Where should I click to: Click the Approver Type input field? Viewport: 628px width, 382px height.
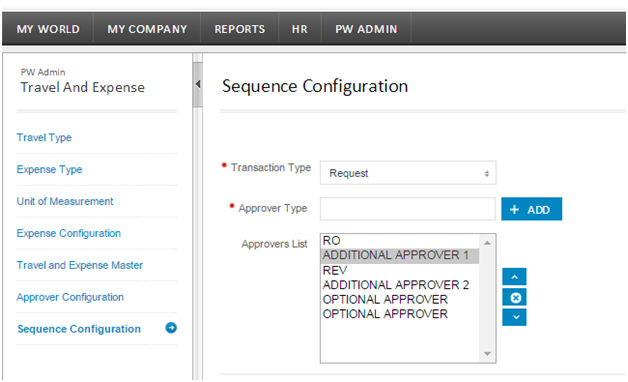(x=408, y=209)
